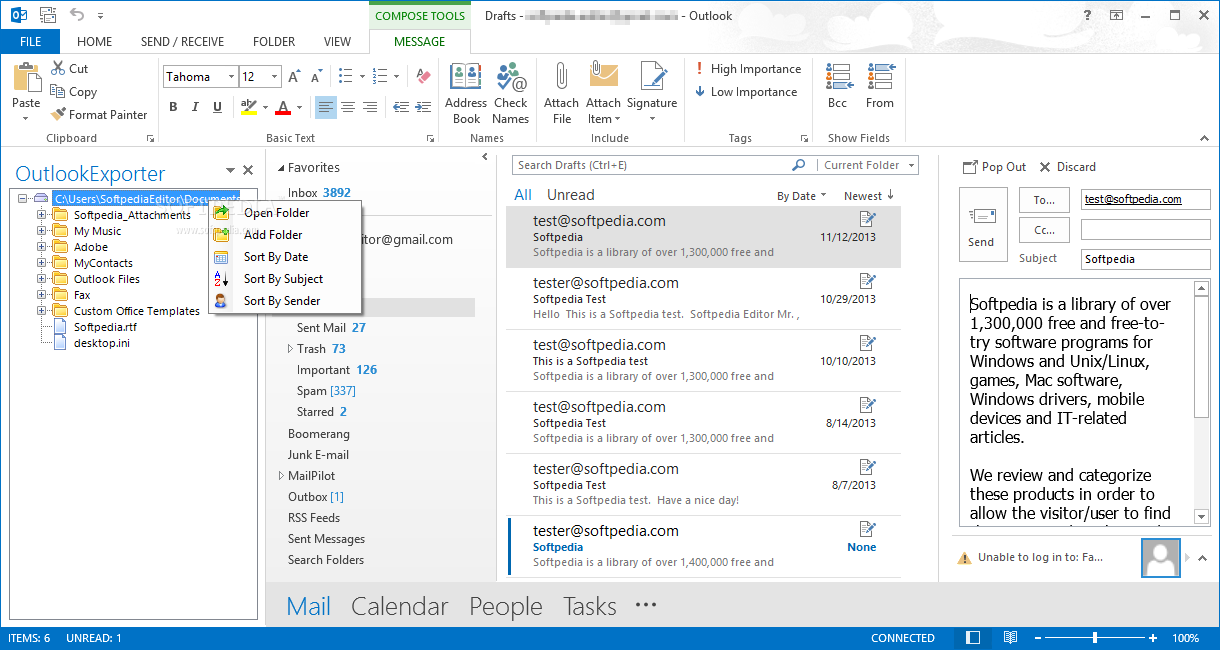Toggle italic formatting
This screenshot has width=1220, height=650.
click(194, 107)
